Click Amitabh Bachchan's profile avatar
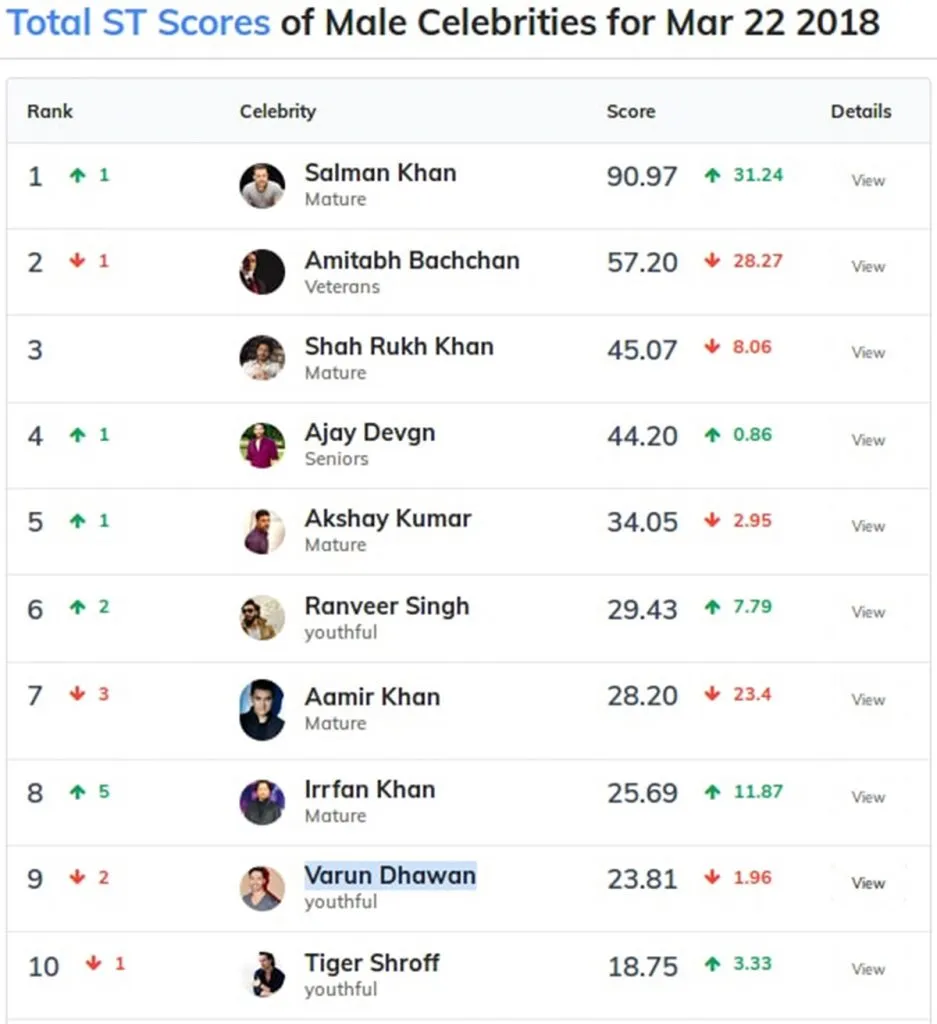Image resolution: width=937 pixels, height=1024 pixels. point(262,272)
